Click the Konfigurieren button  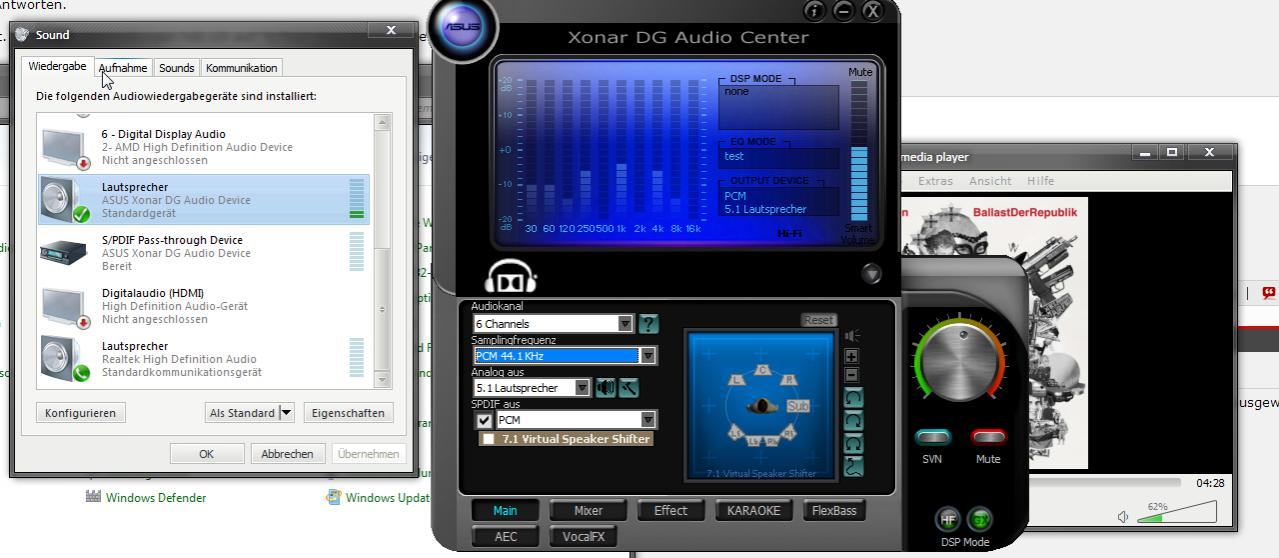click(80, 412)
